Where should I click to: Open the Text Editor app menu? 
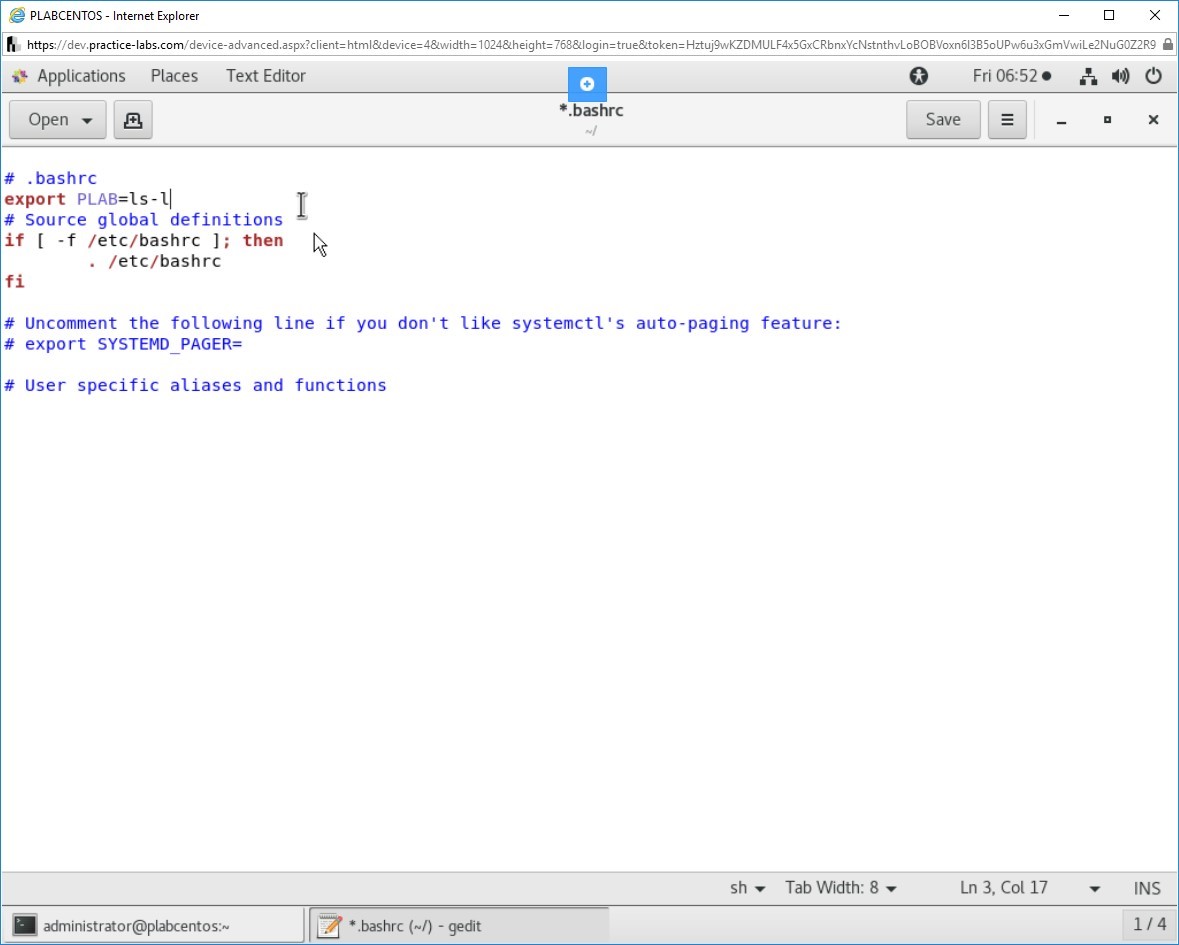[x=265, y=76]
